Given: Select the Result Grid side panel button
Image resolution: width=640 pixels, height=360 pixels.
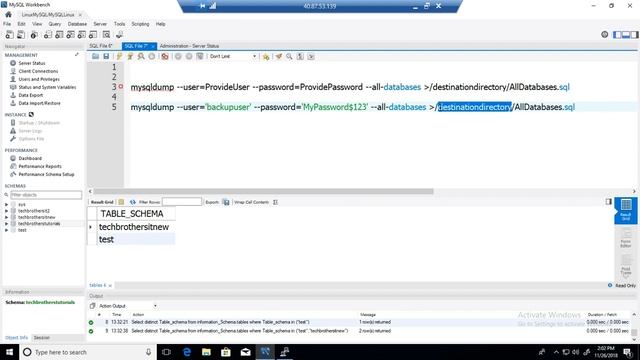Looking at the screenshot, I should pyautogui.click(x=626, y=210).
